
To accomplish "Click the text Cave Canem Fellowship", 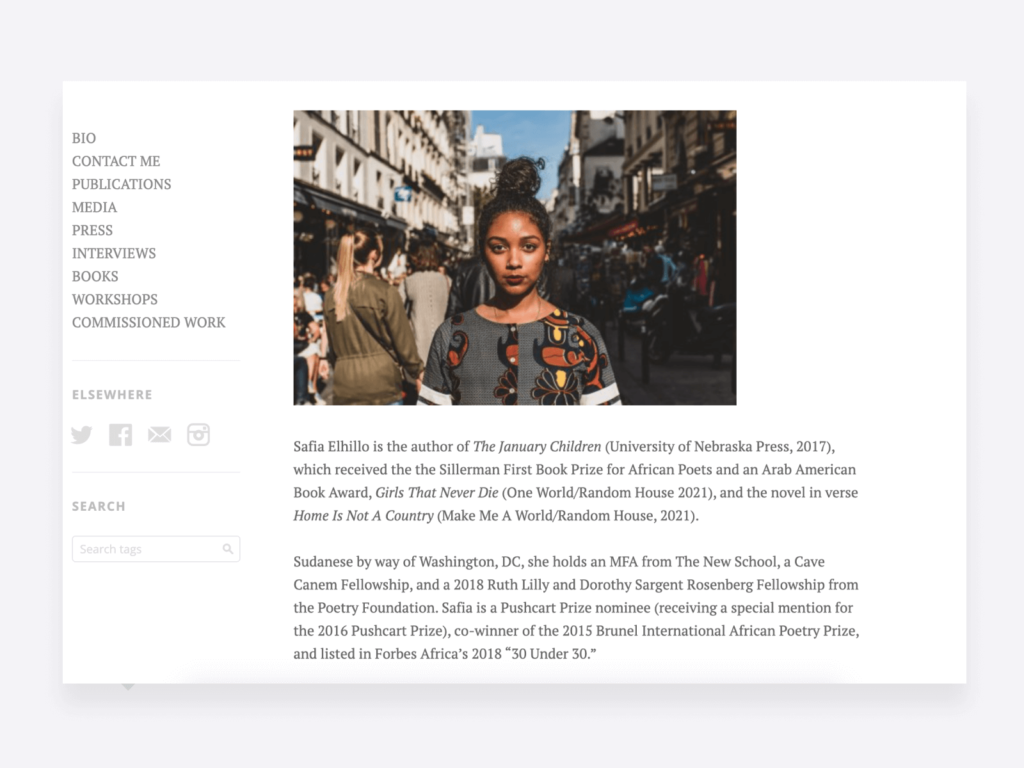I will point(559,573).
